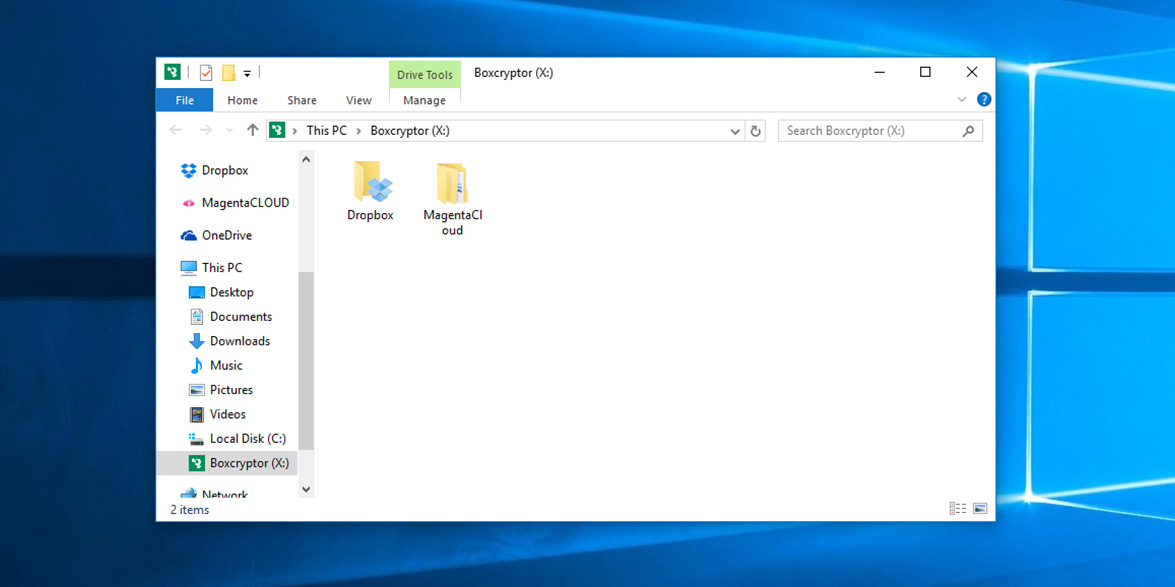Close the Boxcryptor window
1175x587 pixels.
(972, 72)
